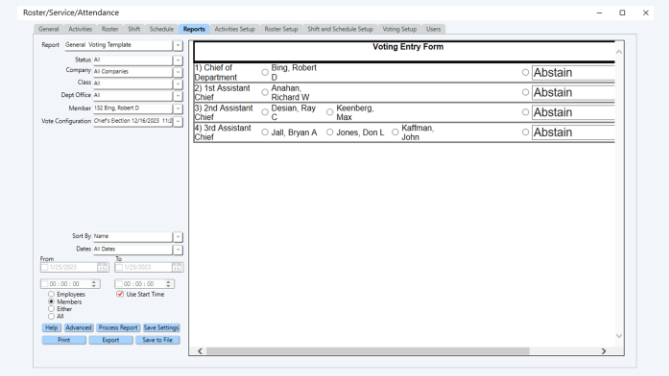Image resolution: width=669 pixels, height=376 pixels.
Task: Switch to Shift and Schedule Setup tab
Action: 340,29
